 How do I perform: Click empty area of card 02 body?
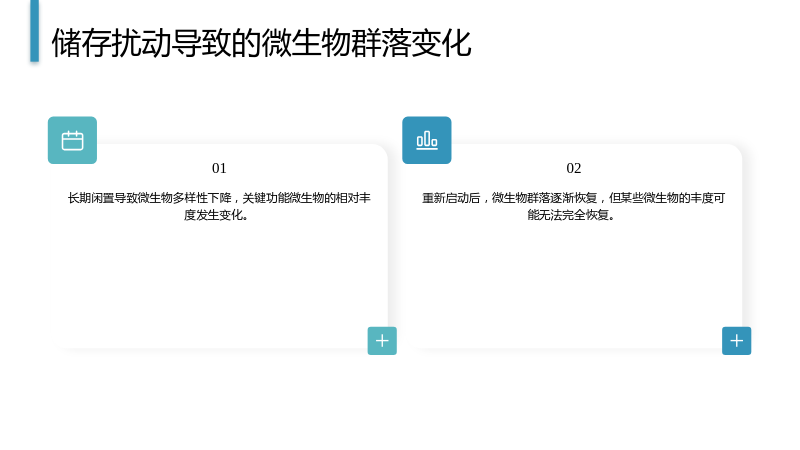point(573,281)
